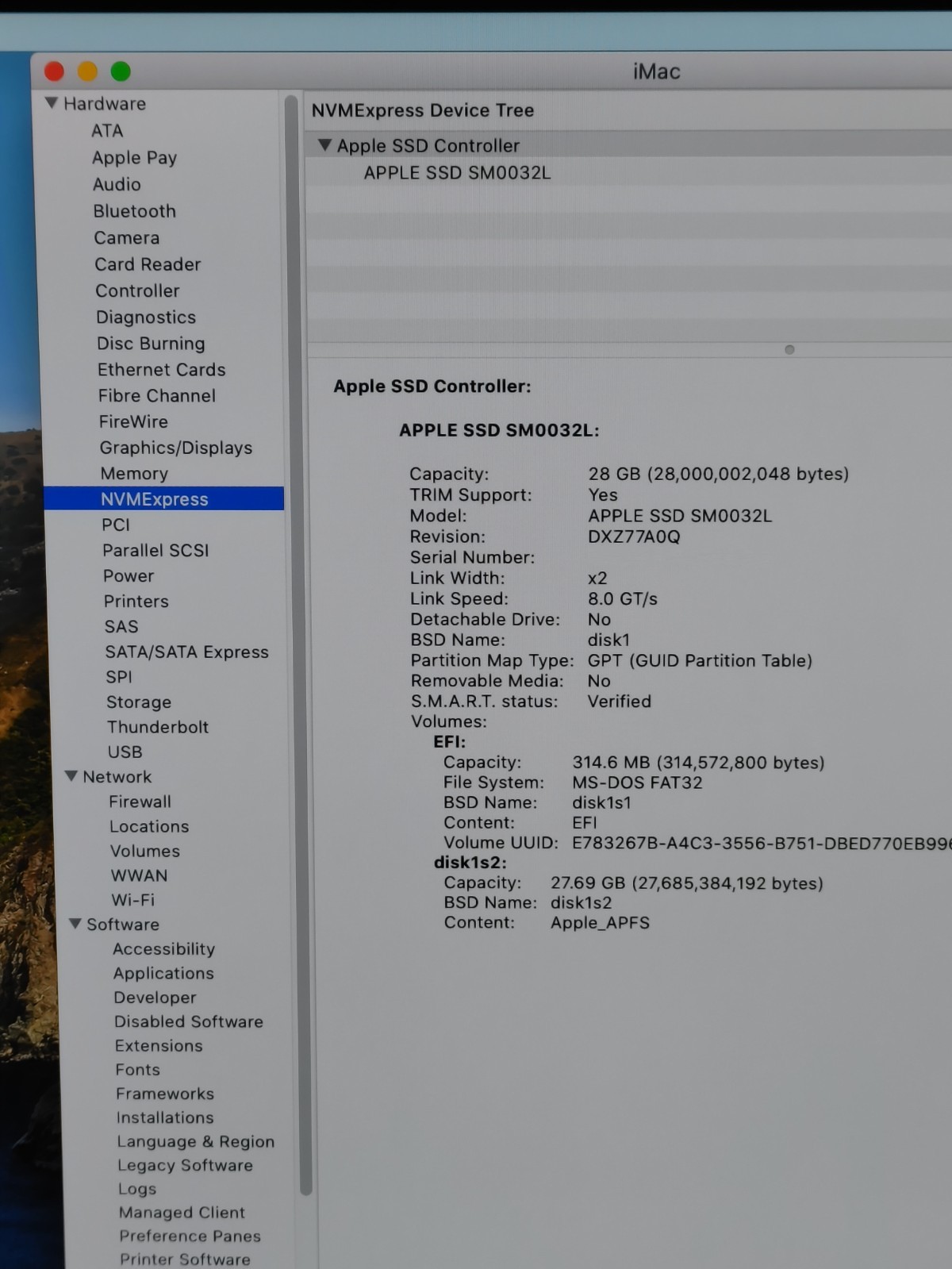The width and height of the screenshot is (952, 1269).
Task: Open the partially visible Printer Software entry
Action: click(x=185, y=1259)
